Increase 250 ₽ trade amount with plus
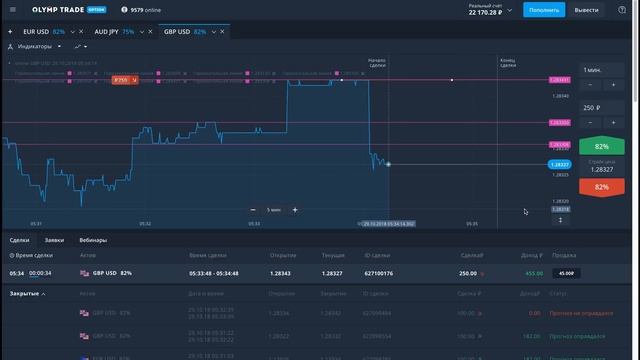Viewport: 640px width, 360px height. [x=613, y=122]
